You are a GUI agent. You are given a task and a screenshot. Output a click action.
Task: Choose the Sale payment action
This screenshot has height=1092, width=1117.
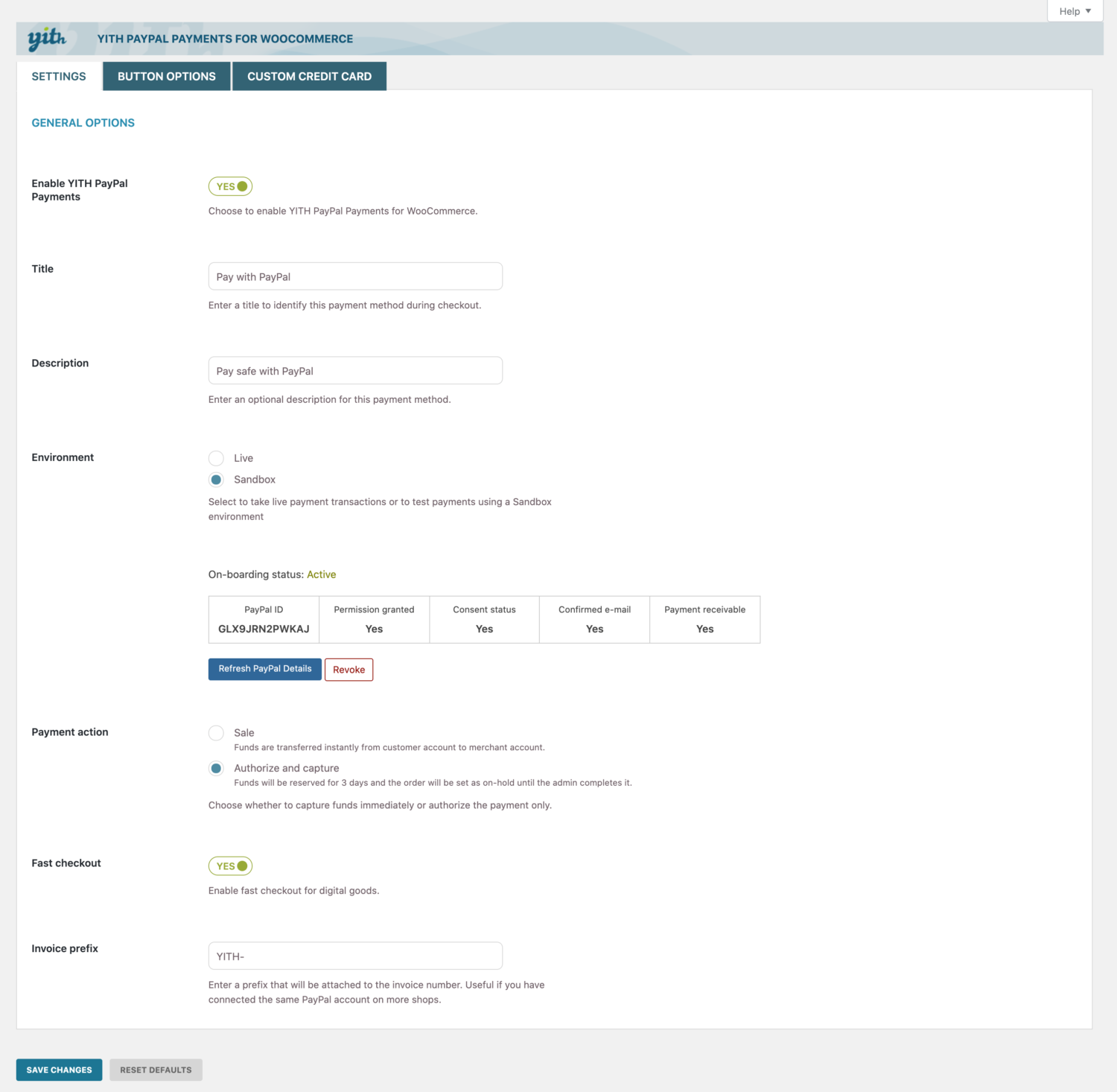tap(216, 733)
